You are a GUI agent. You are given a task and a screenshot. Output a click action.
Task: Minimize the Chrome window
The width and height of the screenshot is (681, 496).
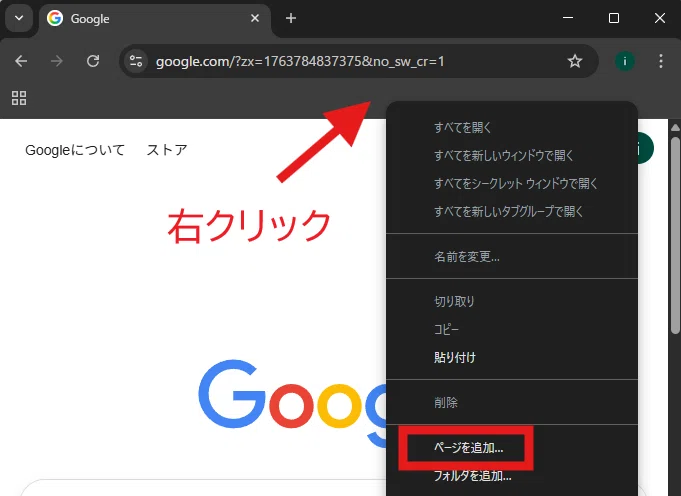(568, 18)
